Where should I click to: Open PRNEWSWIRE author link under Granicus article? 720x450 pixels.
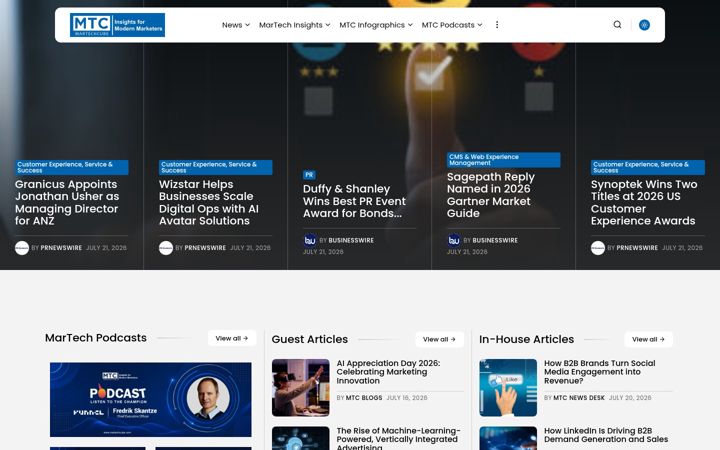click(x=61, y=248)
